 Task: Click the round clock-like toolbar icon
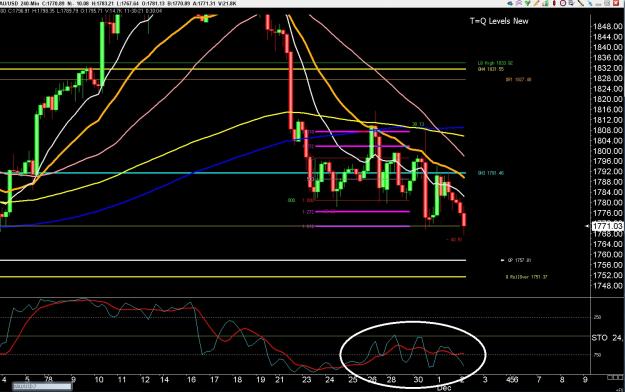[563, 3]
